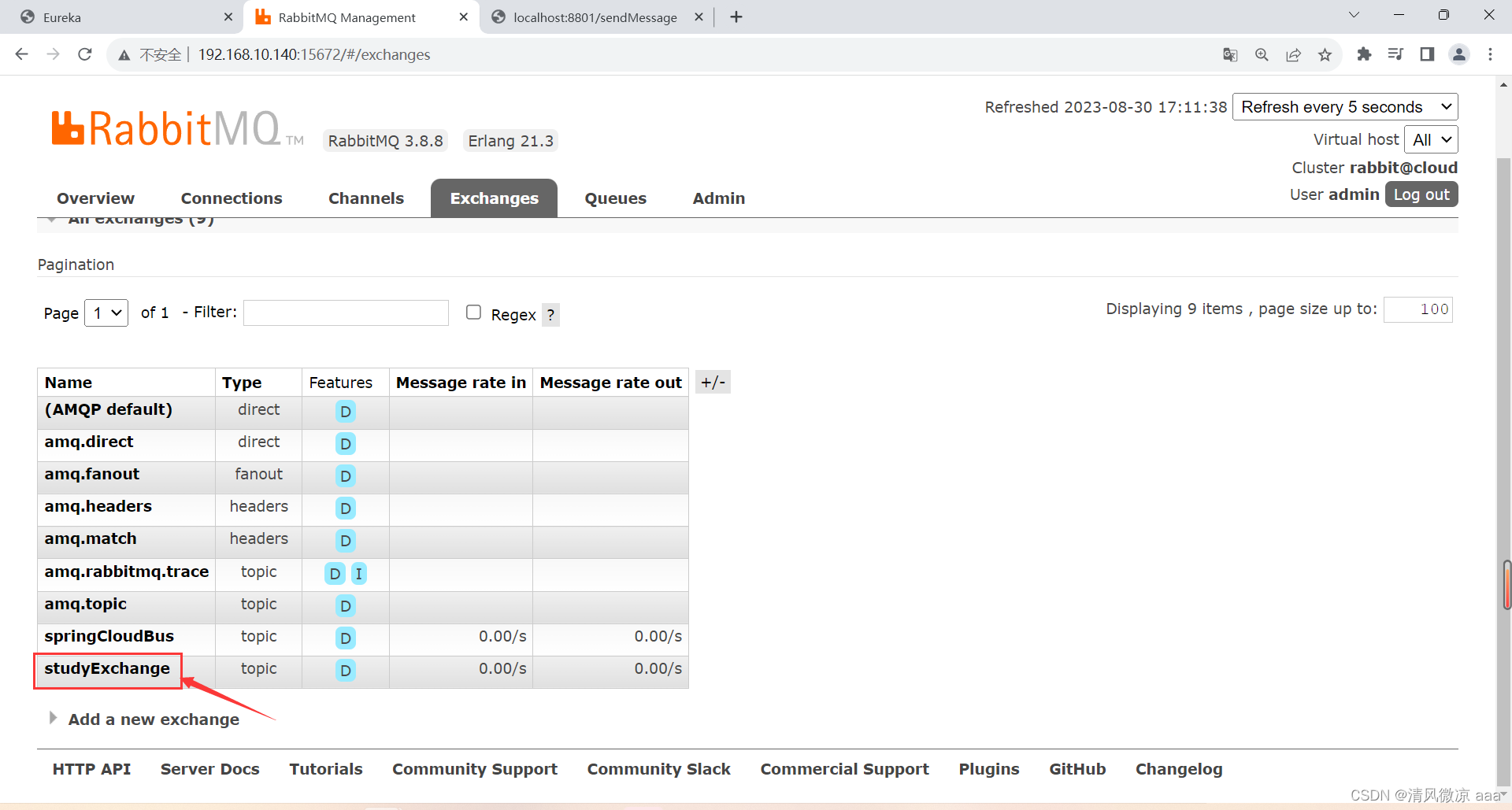Open the amq.topic exchange
This screenshot has height=810, width=1512.
(x=86, y=604)
